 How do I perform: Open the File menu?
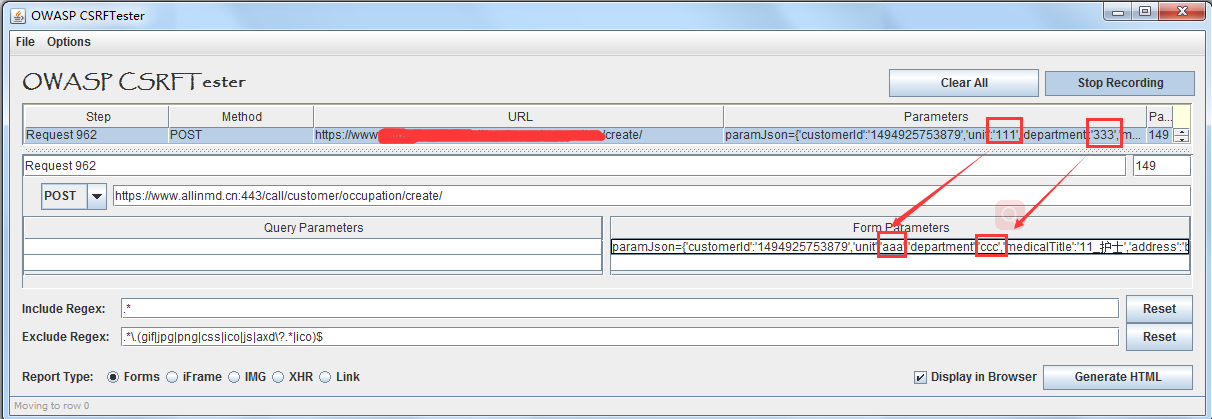[x=25, y=42]
